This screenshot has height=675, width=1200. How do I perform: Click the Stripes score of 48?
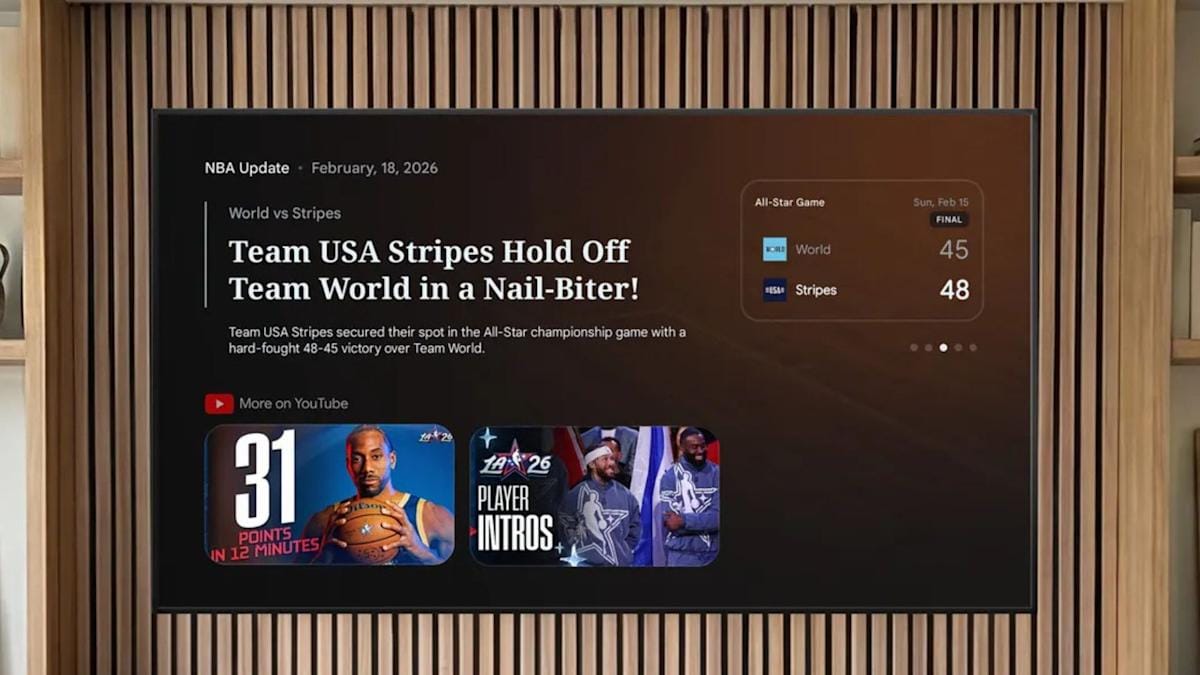[x=955, y=290]
